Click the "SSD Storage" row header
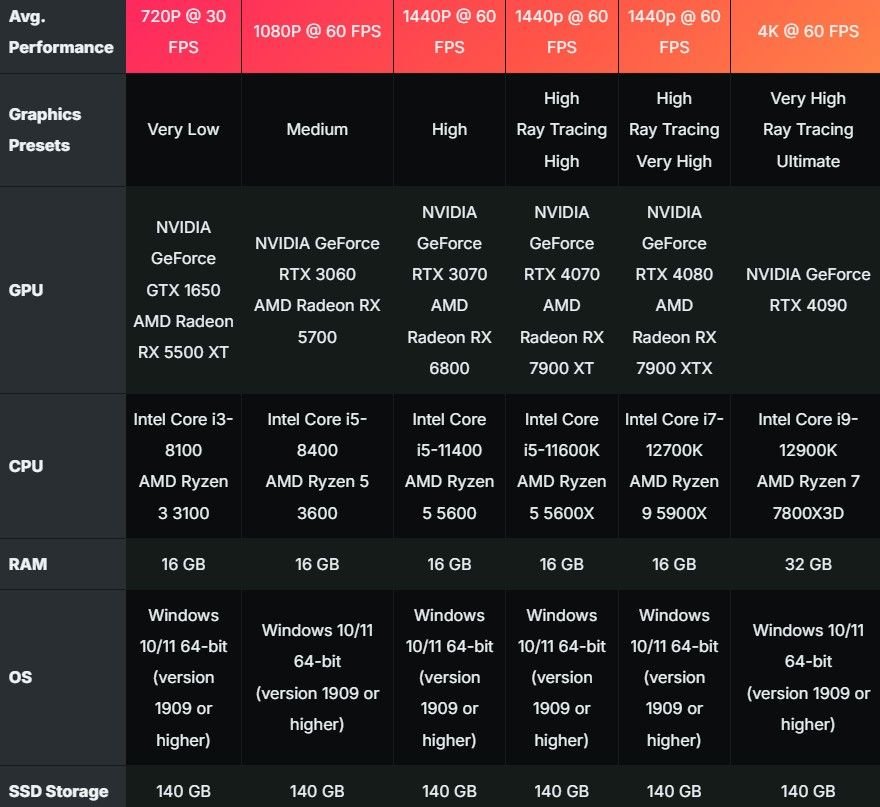Viewport: 880px width, 807px height. [62, 787]
